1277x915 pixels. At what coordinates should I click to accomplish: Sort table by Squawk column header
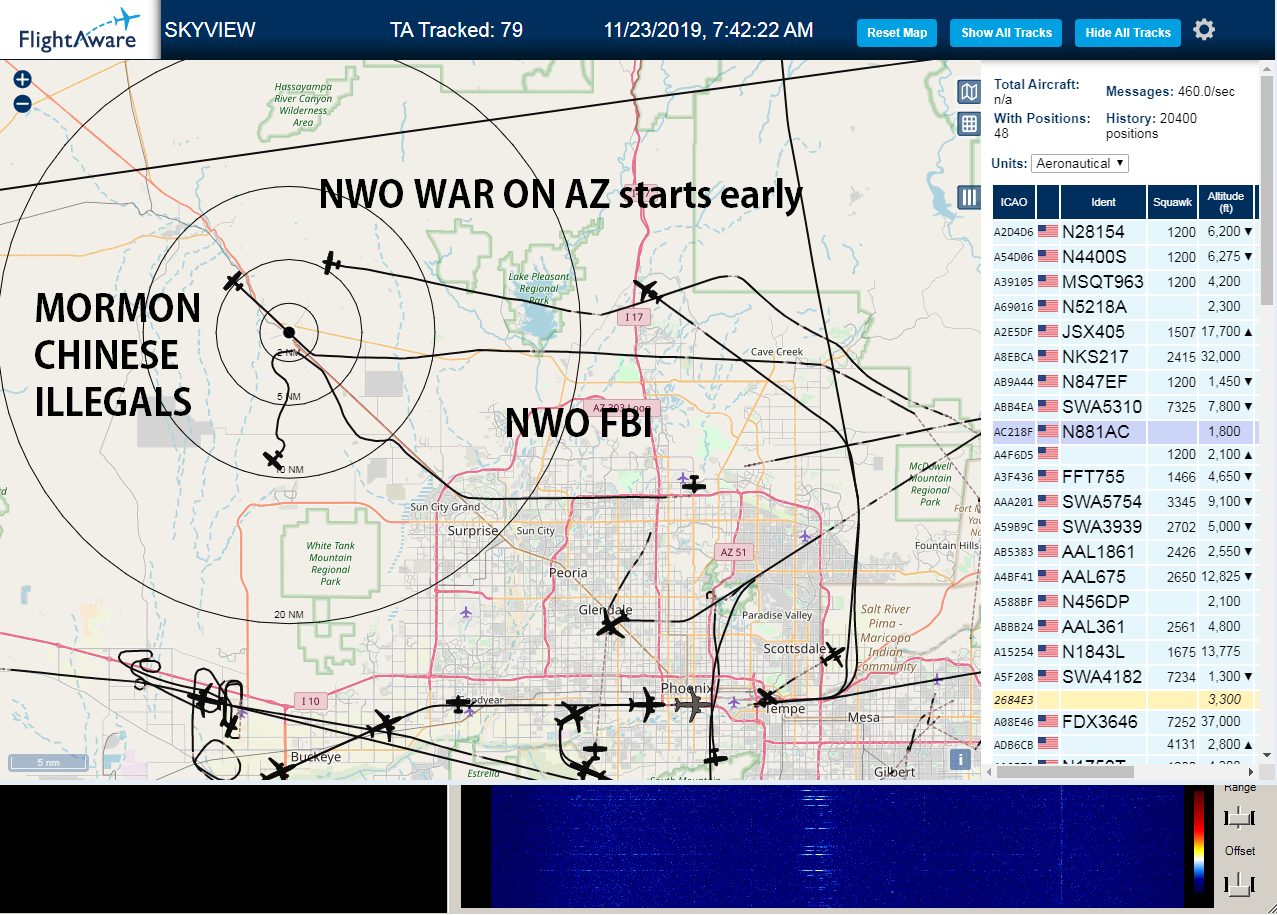1172,202
